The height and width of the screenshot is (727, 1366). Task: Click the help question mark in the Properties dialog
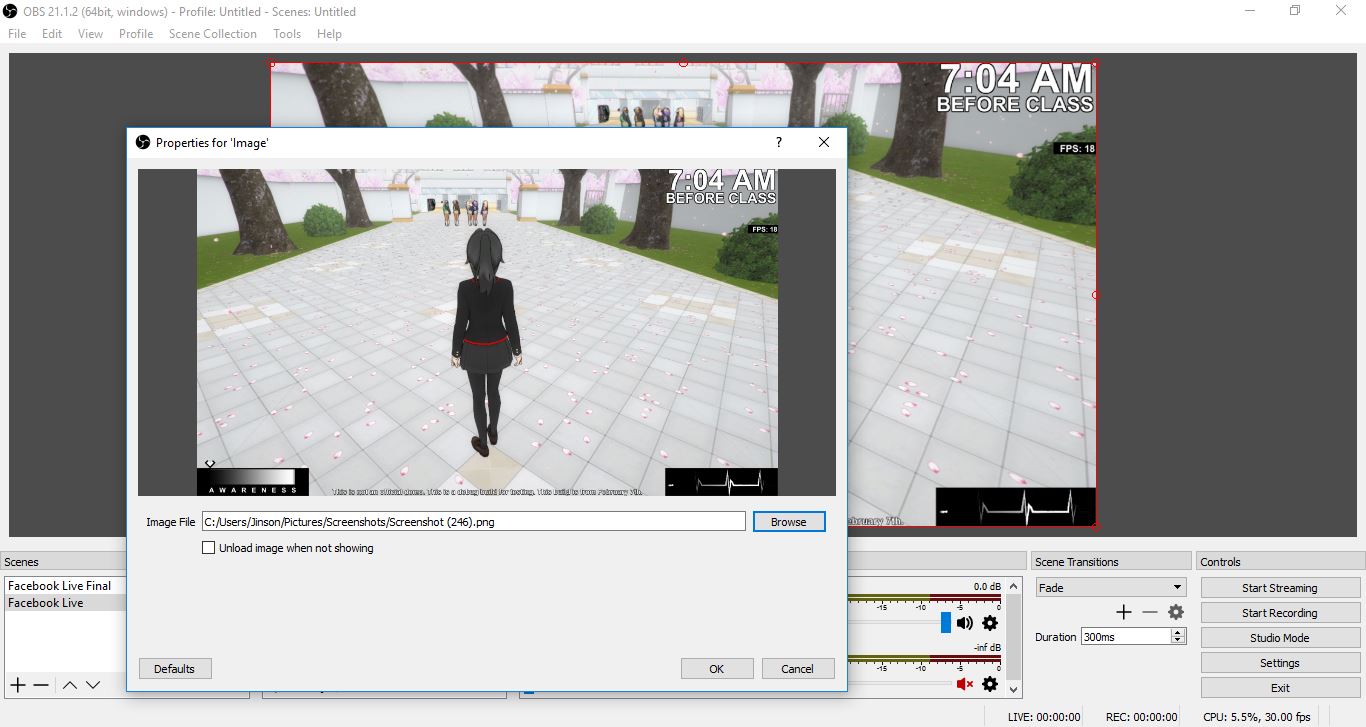point(779,142)
